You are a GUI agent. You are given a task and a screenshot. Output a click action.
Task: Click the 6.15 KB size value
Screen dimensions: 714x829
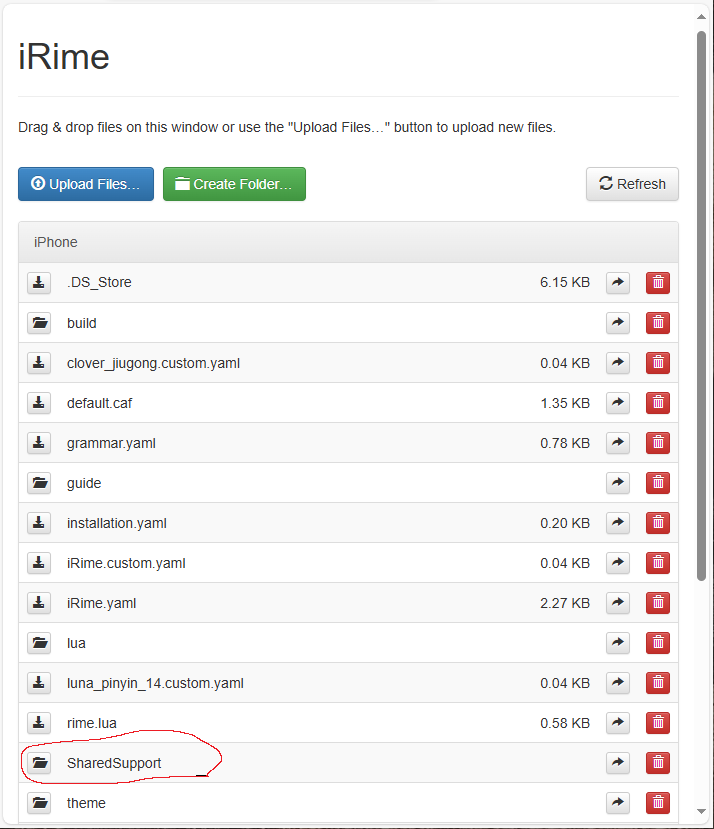[565, 282]
